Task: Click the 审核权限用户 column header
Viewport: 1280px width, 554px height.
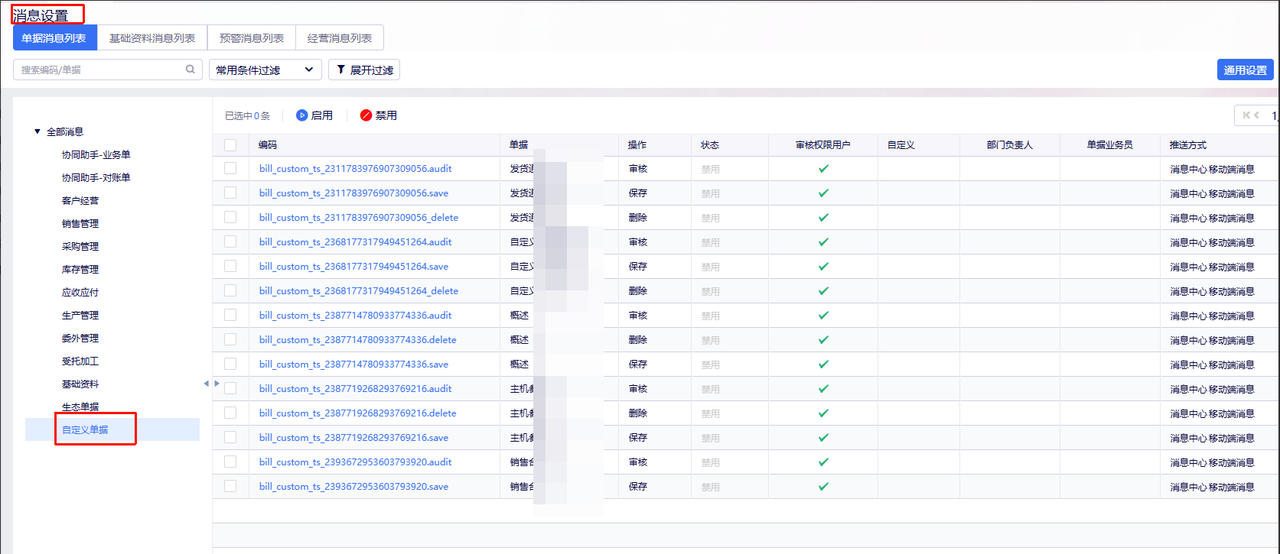Action: tap(823, 145)
